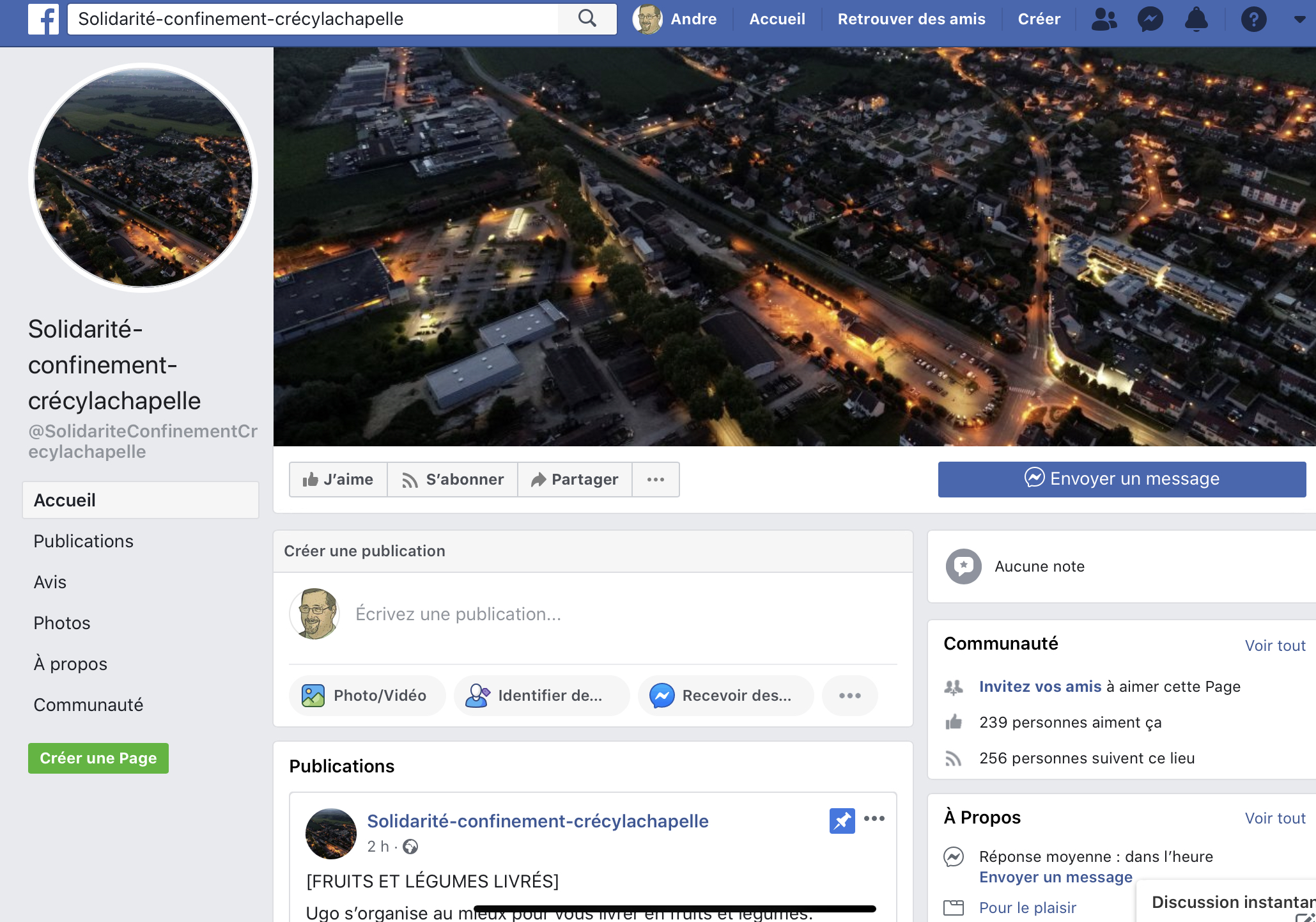1316x922 pixels.
Task: Click the help question mark icon
Action: pyautogui.click(x=1253, y=19)
